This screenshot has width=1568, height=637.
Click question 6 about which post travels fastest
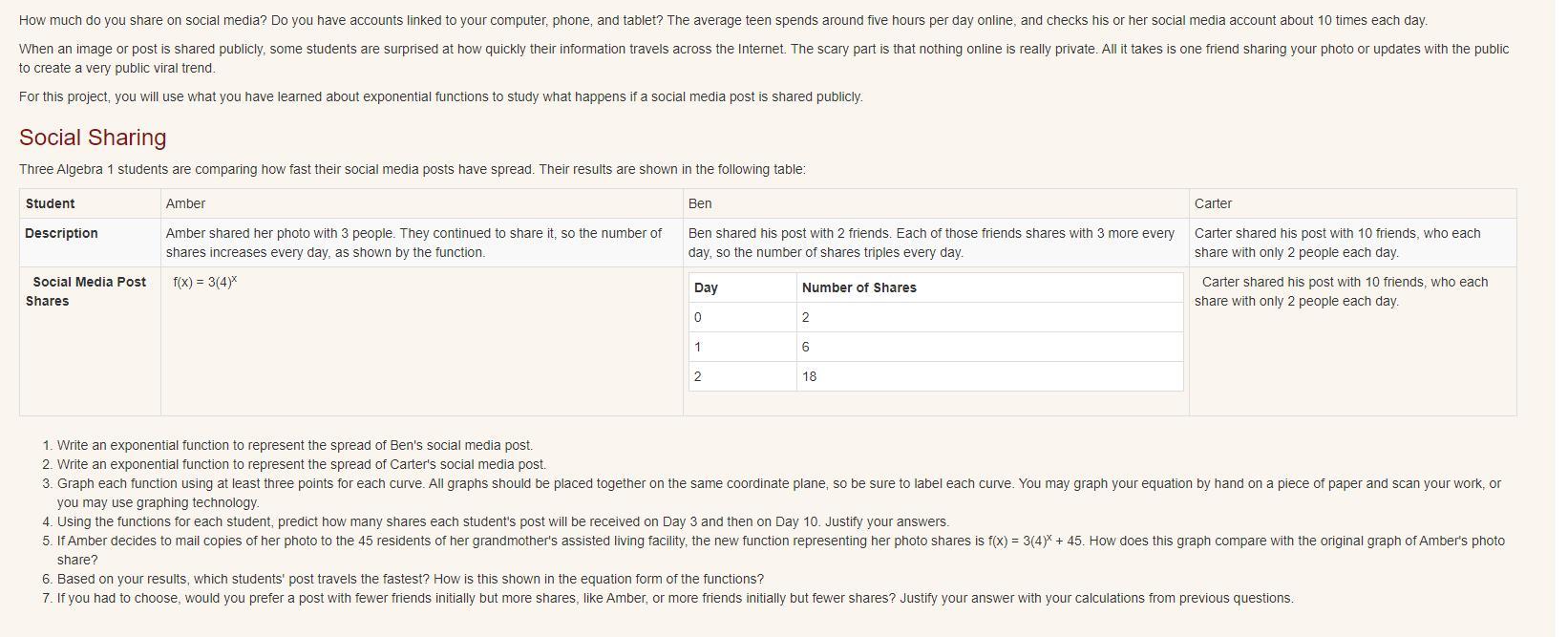410,579
